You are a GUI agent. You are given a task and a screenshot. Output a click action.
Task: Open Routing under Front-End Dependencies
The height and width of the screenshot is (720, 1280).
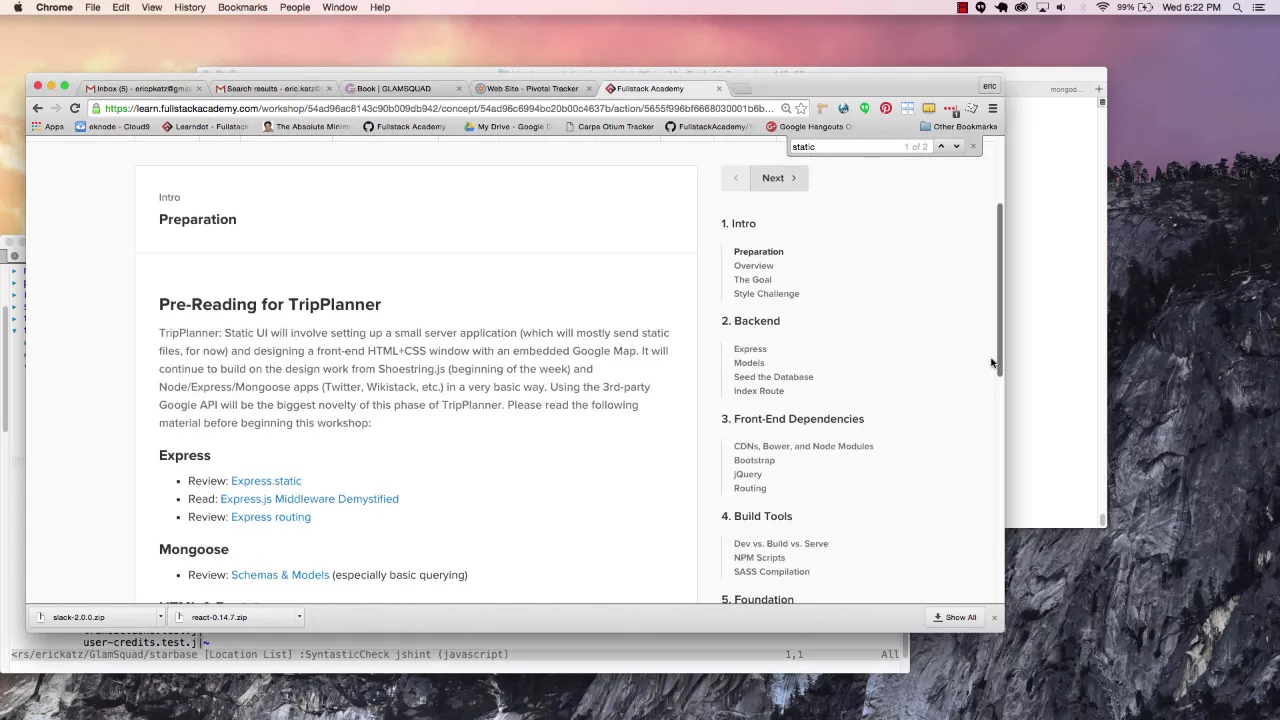750,489
